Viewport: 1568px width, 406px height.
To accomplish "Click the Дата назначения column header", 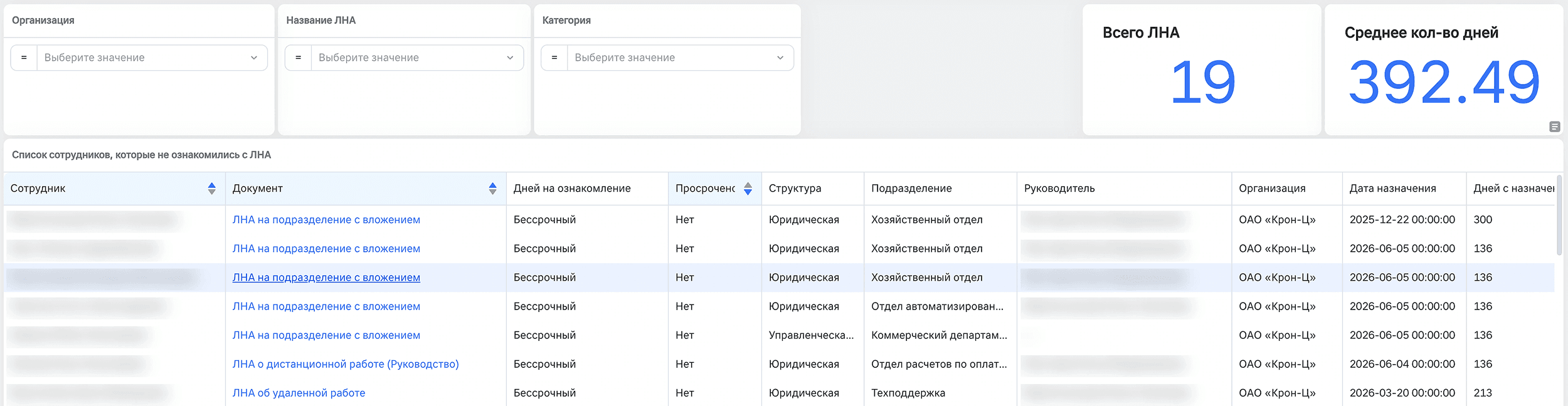I will pyautogui.click(x=1404, y=189).
